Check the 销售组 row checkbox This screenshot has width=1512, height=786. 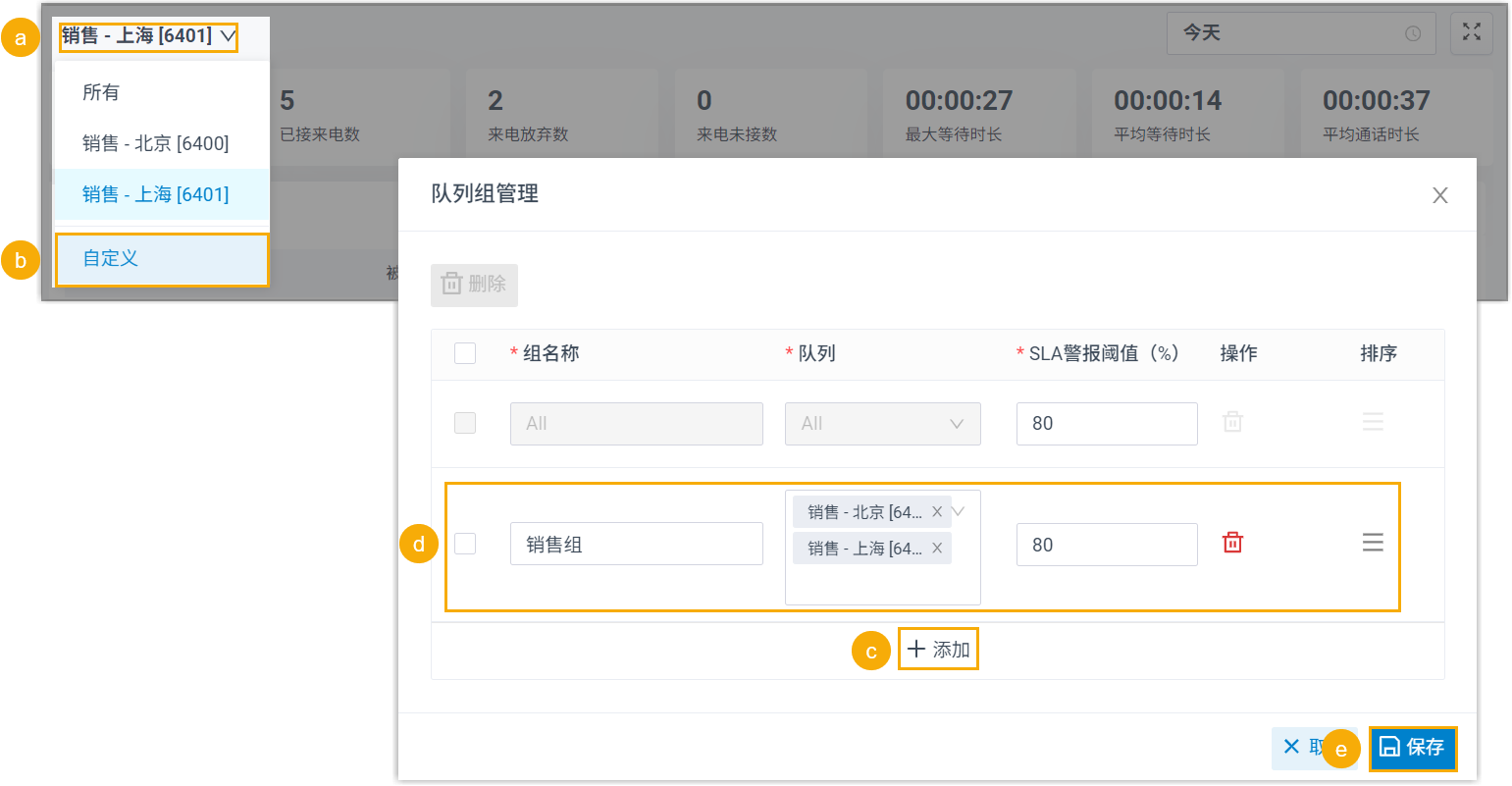coord(465,544)
